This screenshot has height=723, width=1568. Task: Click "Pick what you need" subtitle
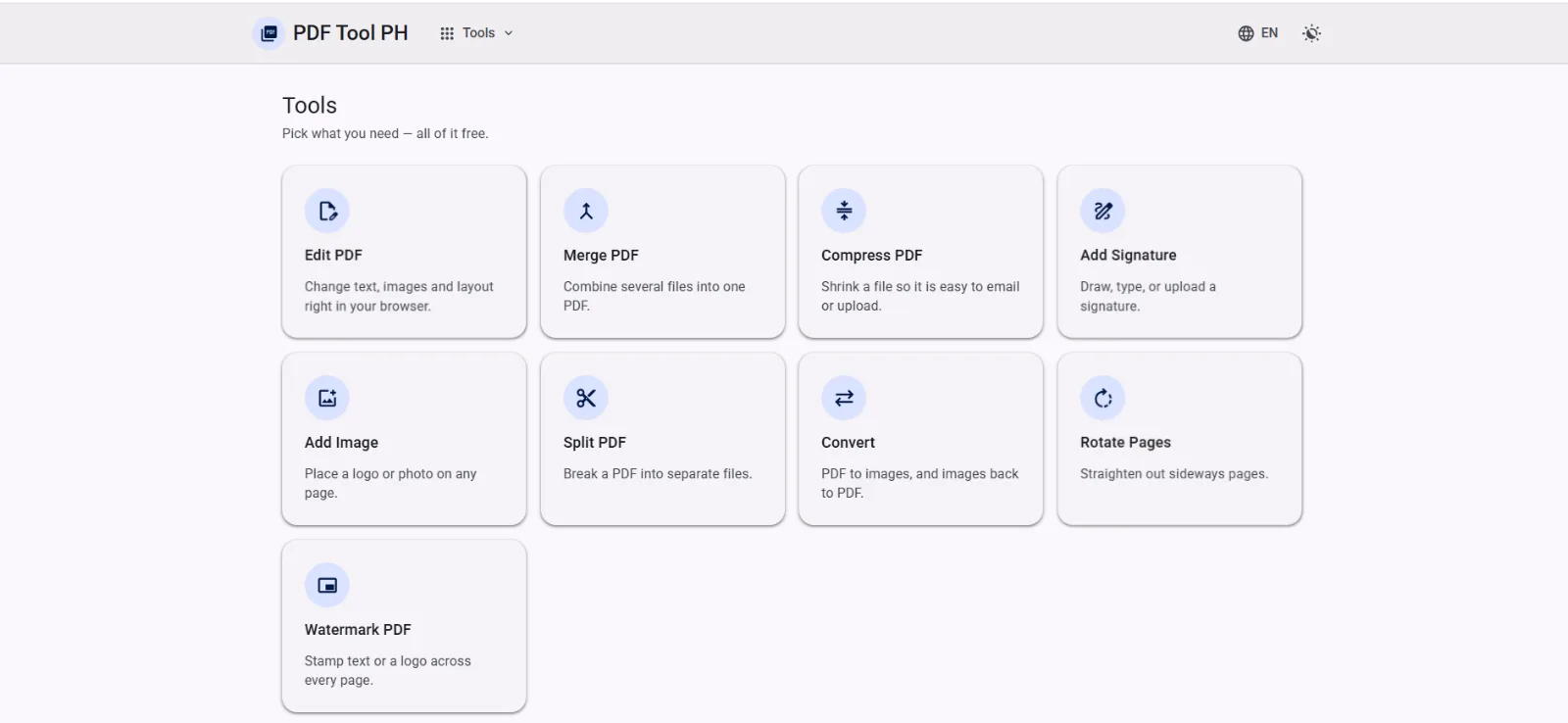pyautogui.click(x=385, y=133)
